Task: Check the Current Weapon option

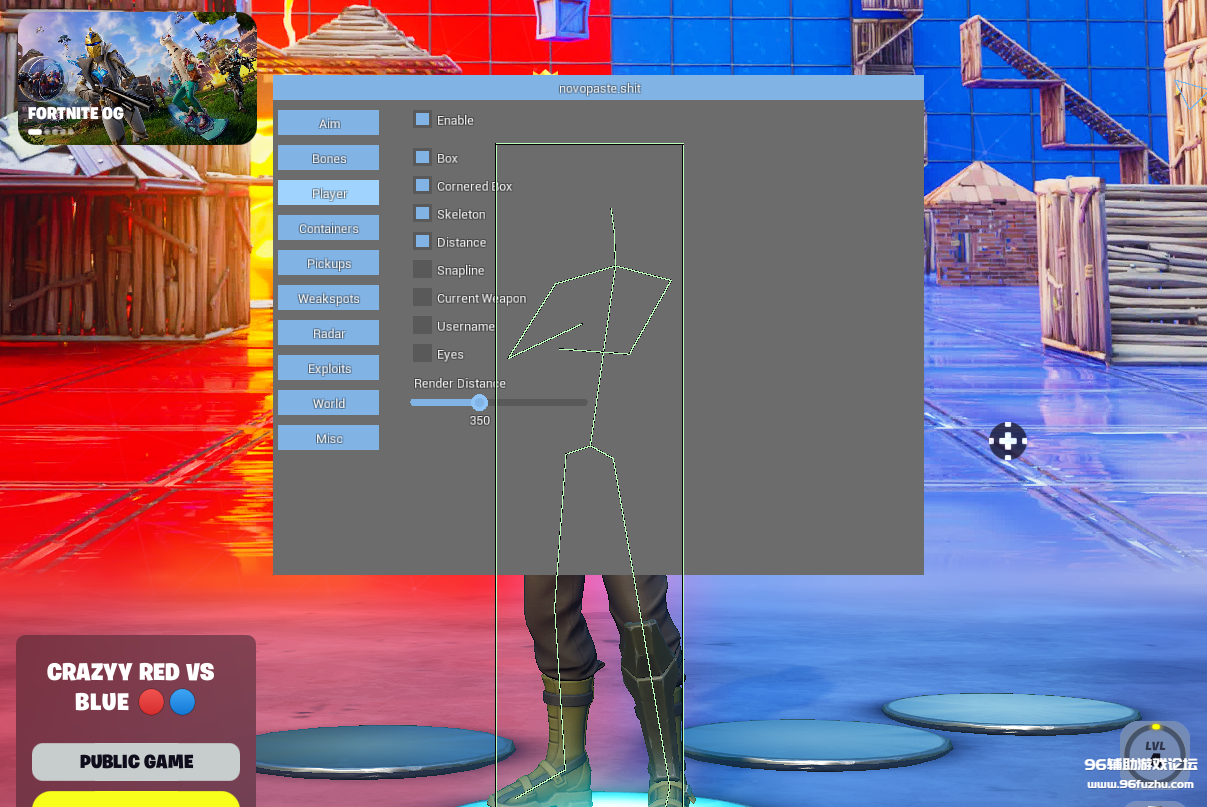Action: click(x=422, y=297)
